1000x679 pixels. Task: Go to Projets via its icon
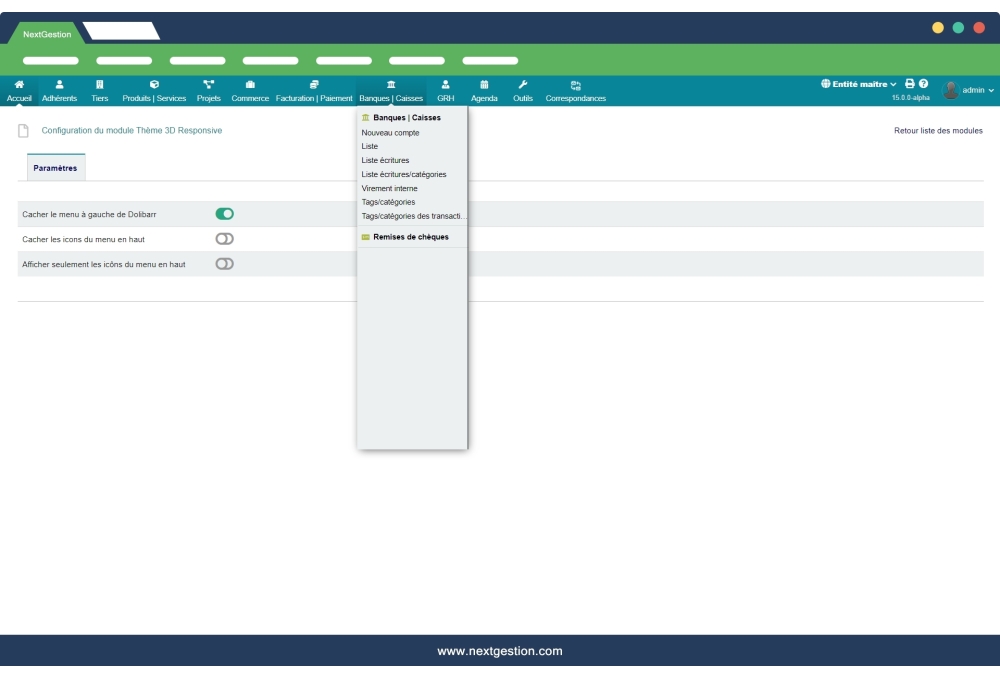pyautogui.click(x=208, y=85)
